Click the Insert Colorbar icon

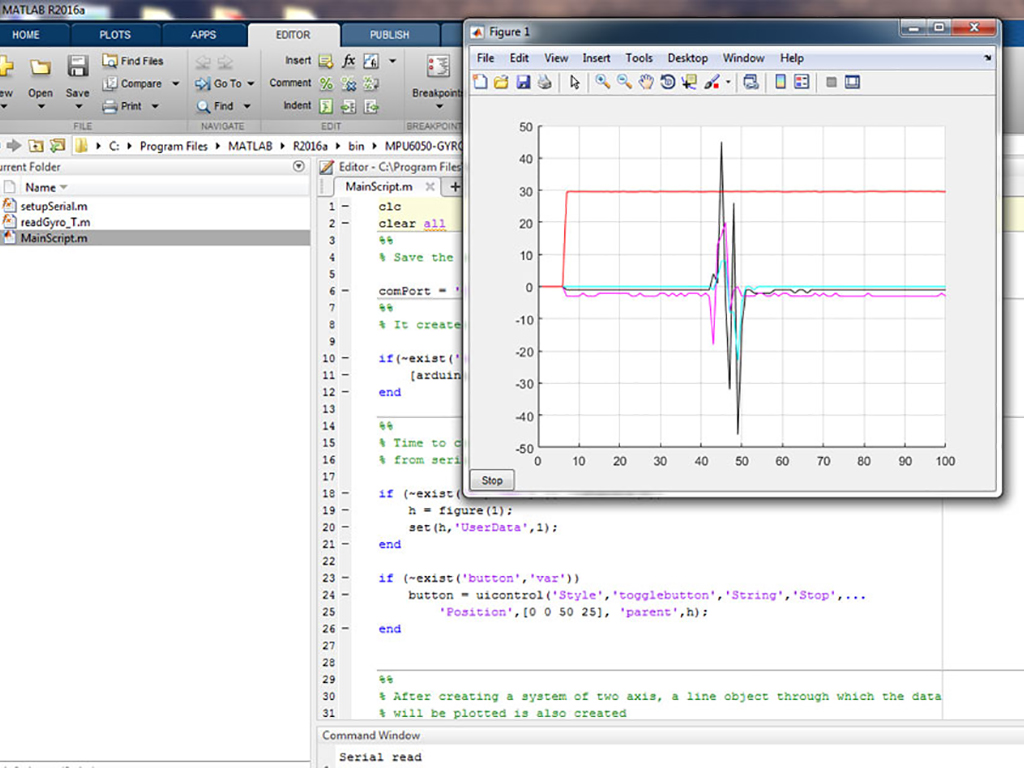780,83
